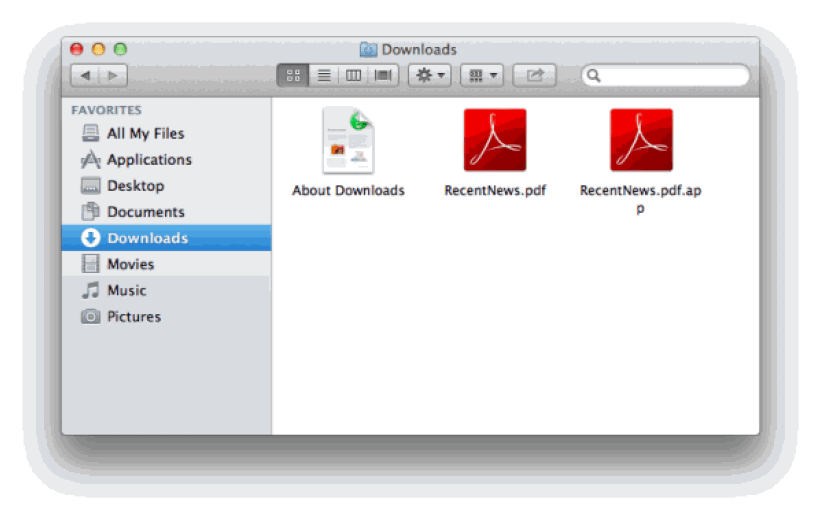Switch to list view
Image resolution: width=822 pixels, height=521 pixels.
coord(323,75)
